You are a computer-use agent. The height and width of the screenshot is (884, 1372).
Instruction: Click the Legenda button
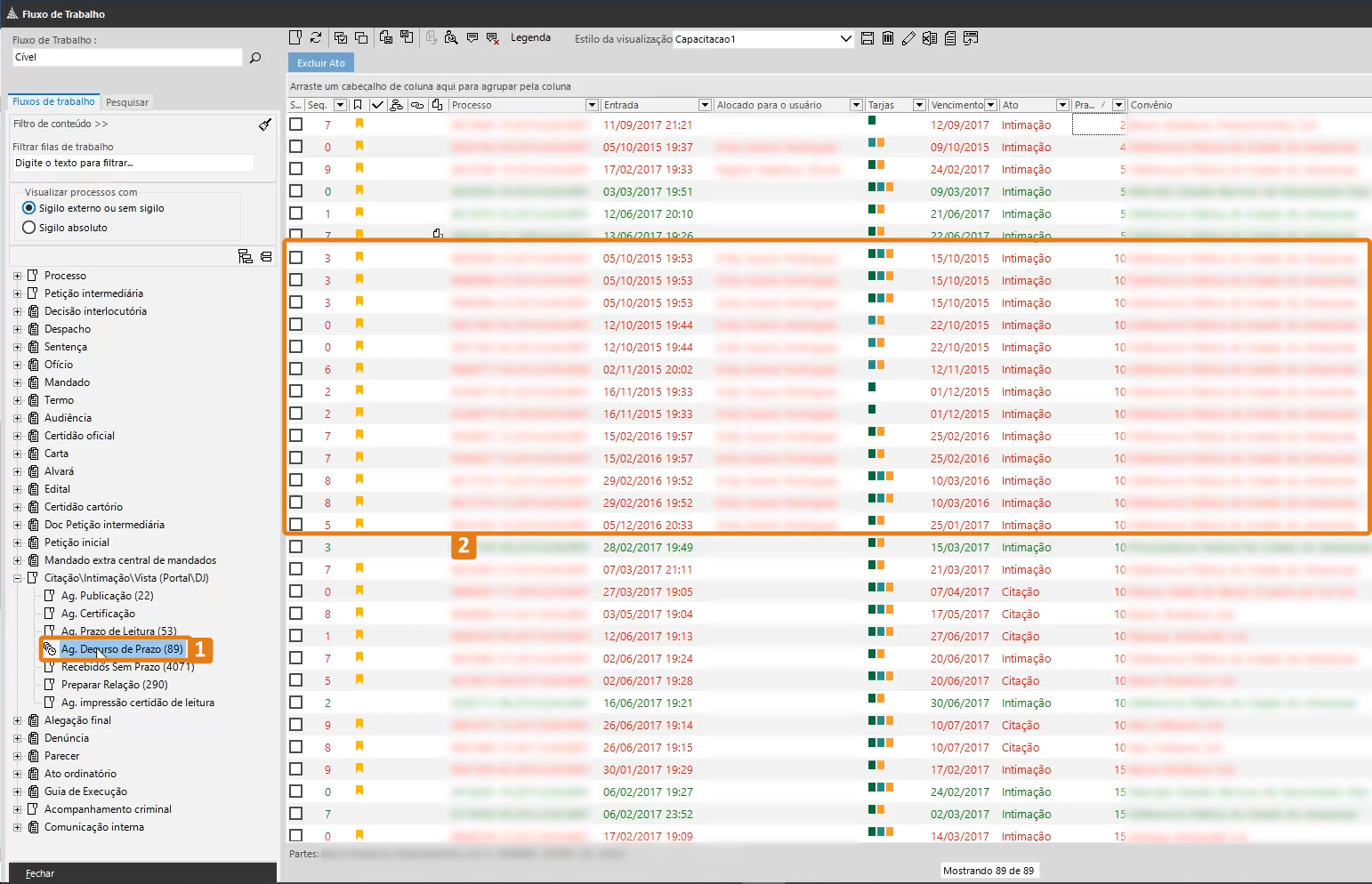(530, 37)
